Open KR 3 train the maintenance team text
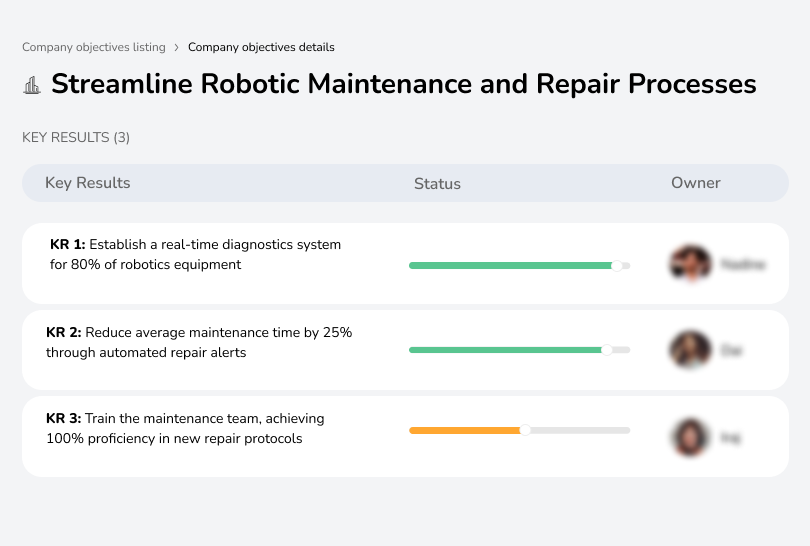Viewport: 810px width, 546px height. (185, 428)
